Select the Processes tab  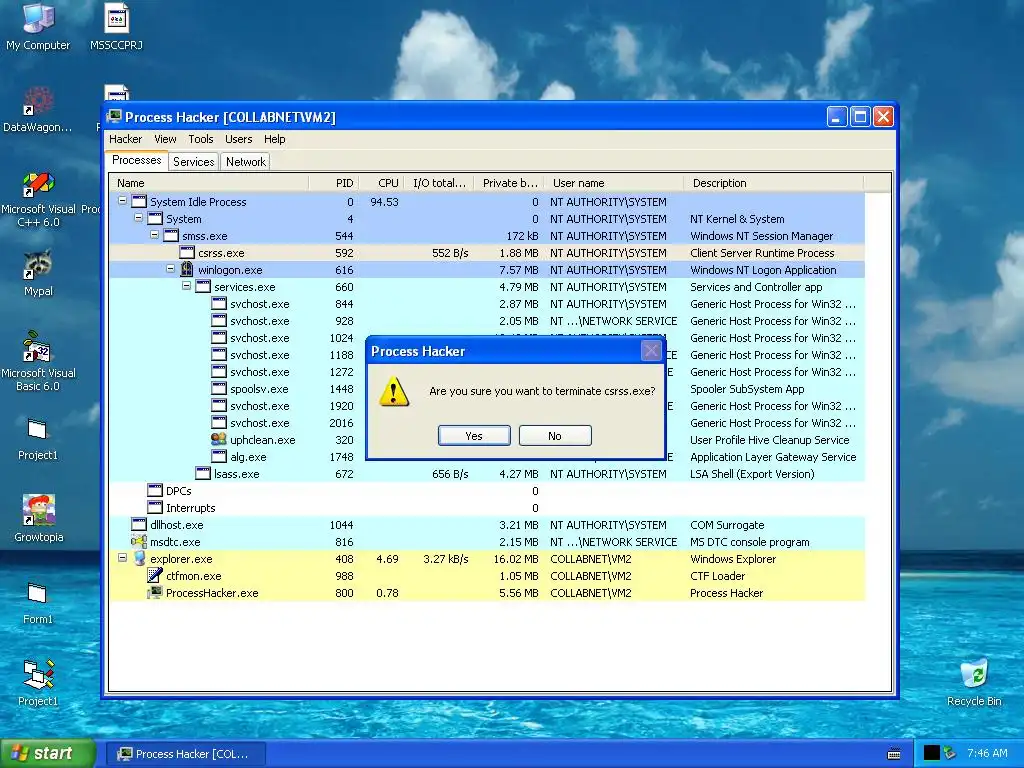point(136,160)
